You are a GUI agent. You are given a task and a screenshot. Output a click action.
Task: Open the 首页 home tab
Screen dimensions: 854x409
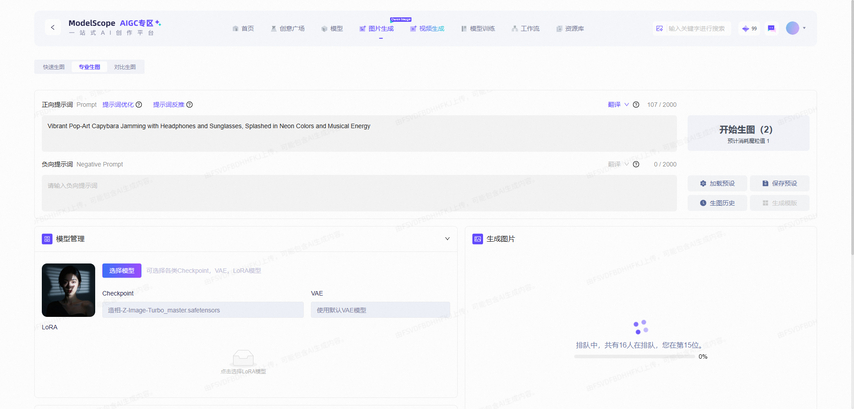pos(243,28)
